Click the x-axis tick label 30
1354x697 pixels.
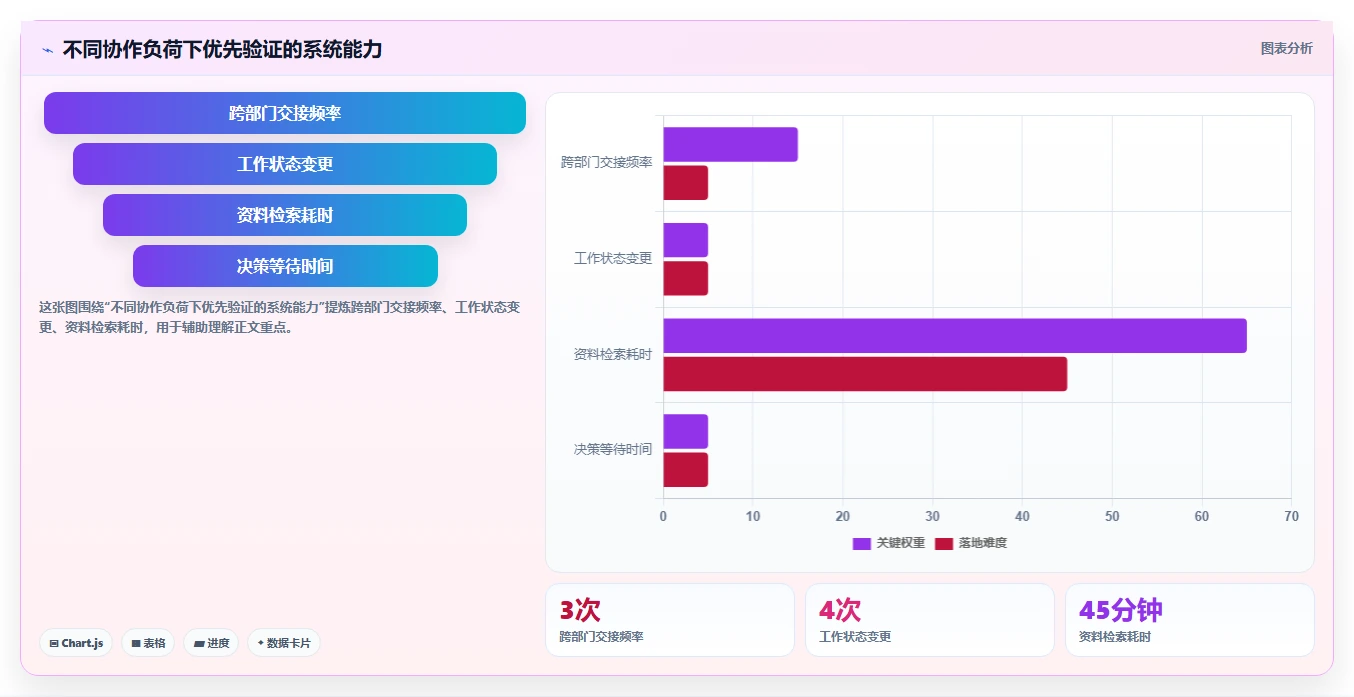932,517
